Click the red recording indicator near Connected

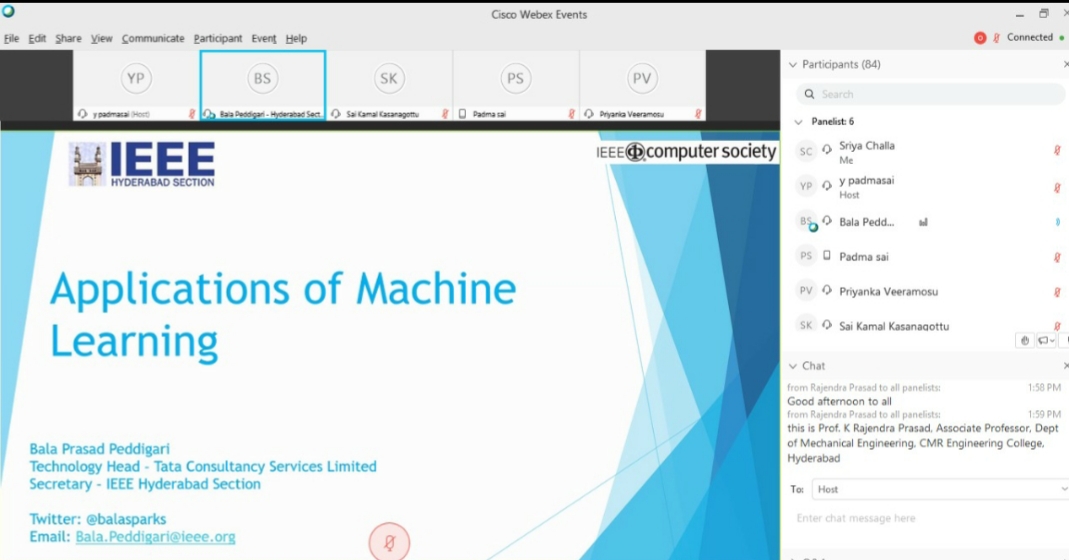tap(980, 38)
